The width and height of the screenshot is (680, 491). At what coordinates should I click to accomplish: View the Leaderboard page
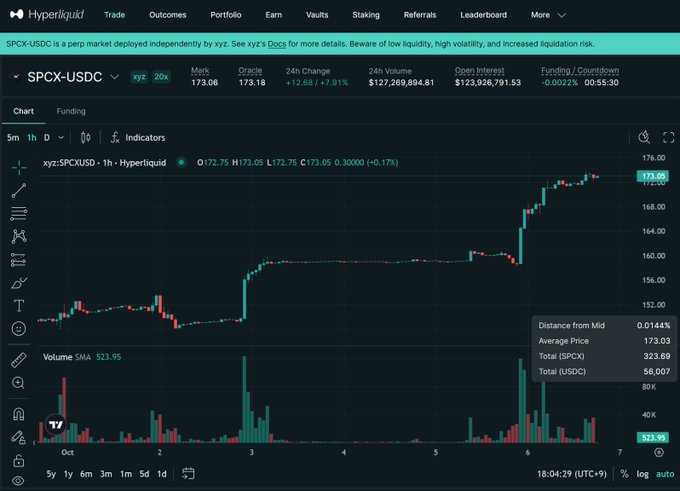(x=483, y=15)
